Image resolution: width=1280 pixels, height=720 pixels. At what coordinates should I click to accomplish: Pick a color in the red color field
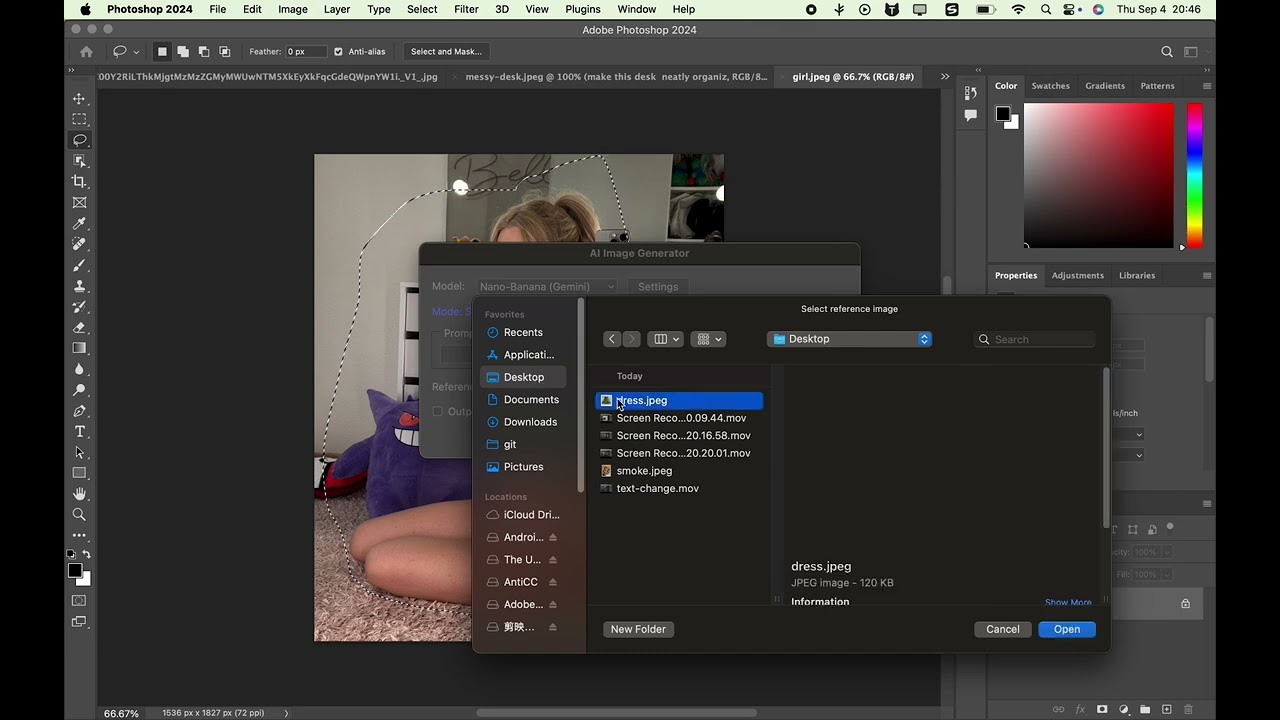[x=1099, y=175]
